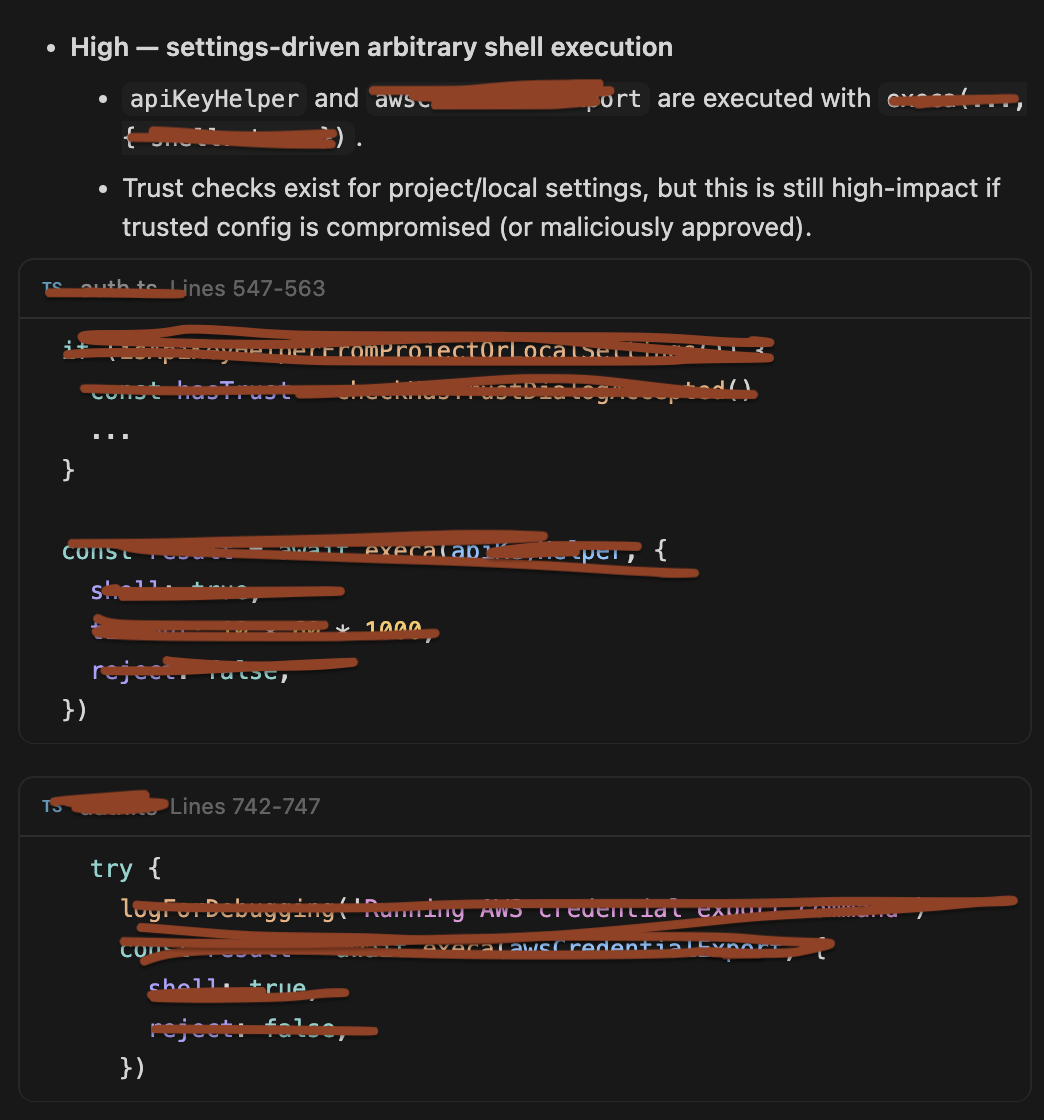Click the execa inline code chip
This screenshot has width=1044, height=1120.
point(952,99)
